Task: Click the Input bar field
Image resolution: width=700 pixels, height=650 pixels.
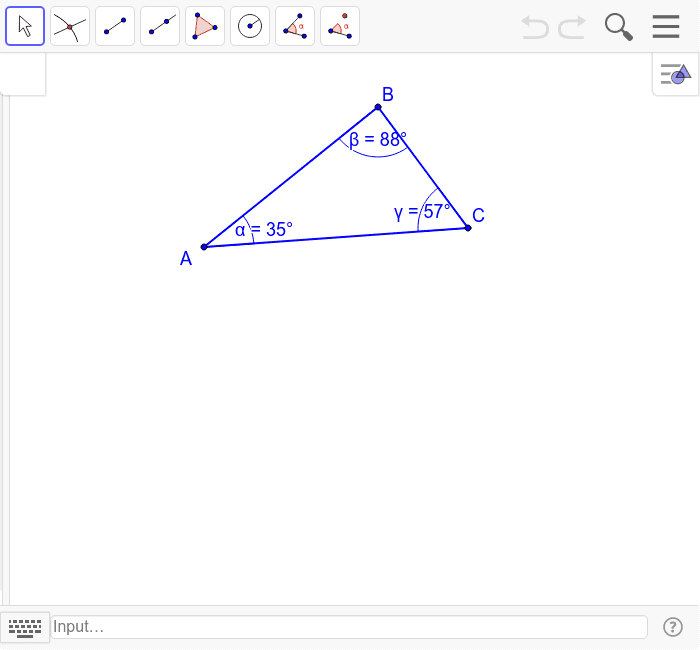Action: [x=349, y=627]
